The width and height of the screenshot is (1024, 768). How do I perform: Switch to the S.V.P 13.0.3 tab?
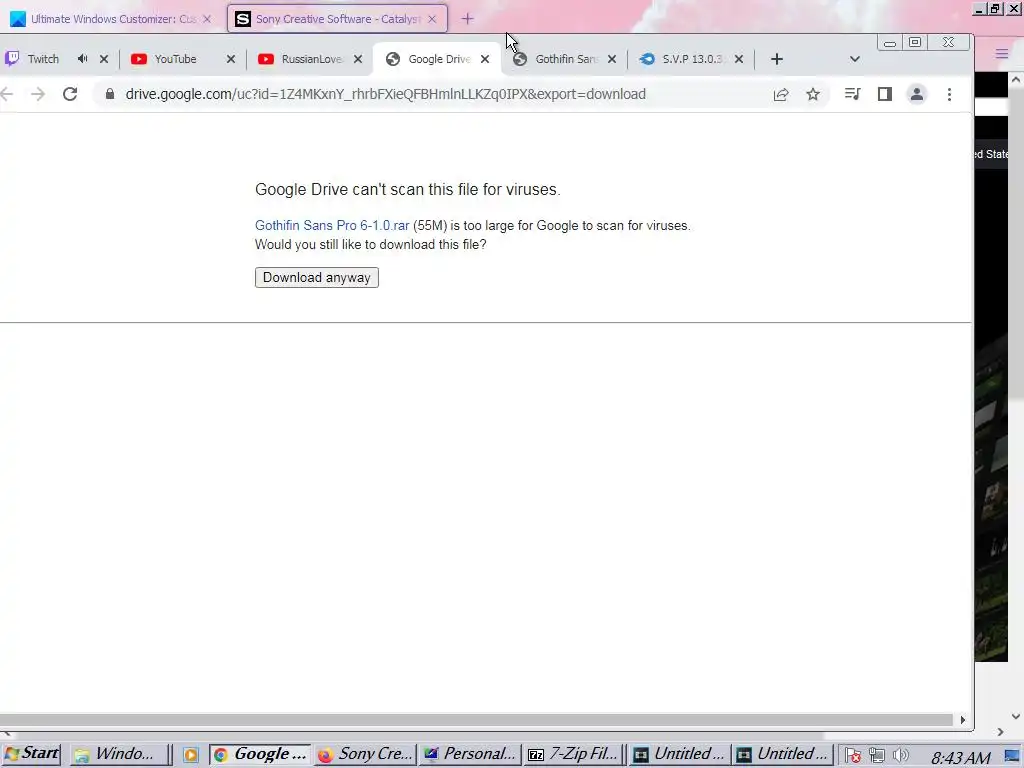click(x=691, y=59)
